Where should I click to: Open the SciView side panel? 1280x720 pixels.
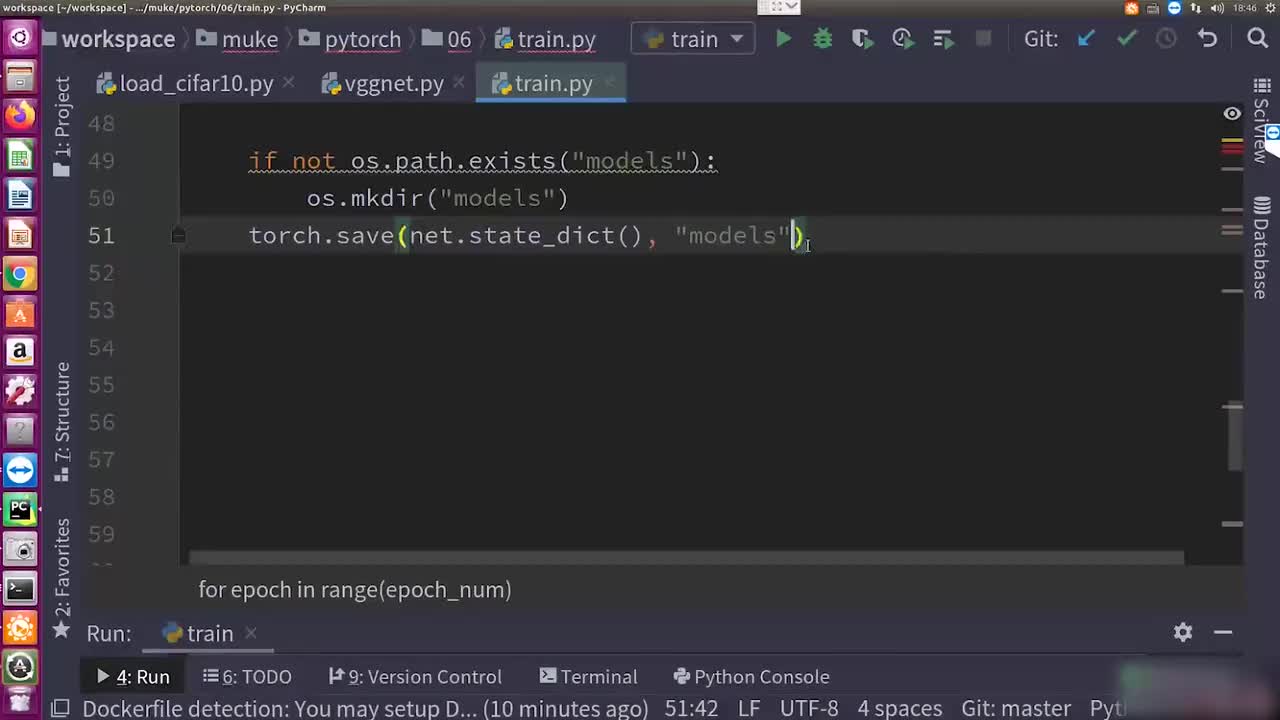point(1262,122)
